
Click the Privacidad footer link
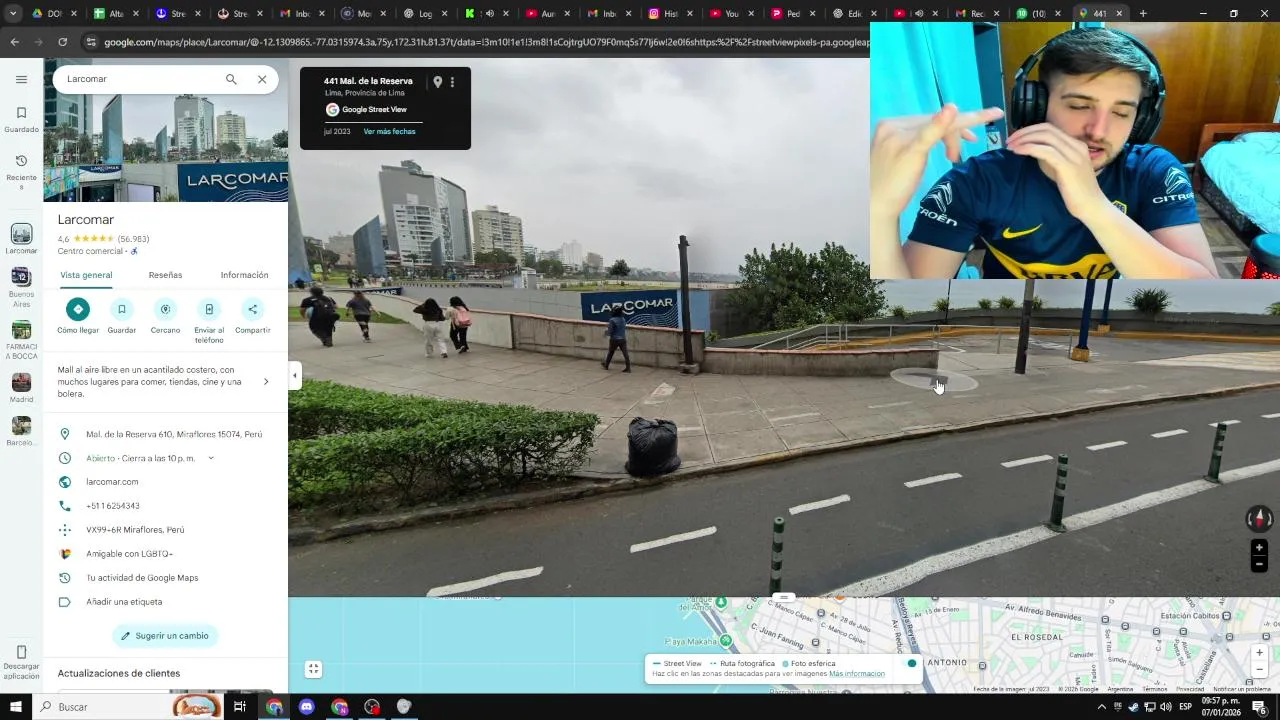click(1190, 689)
